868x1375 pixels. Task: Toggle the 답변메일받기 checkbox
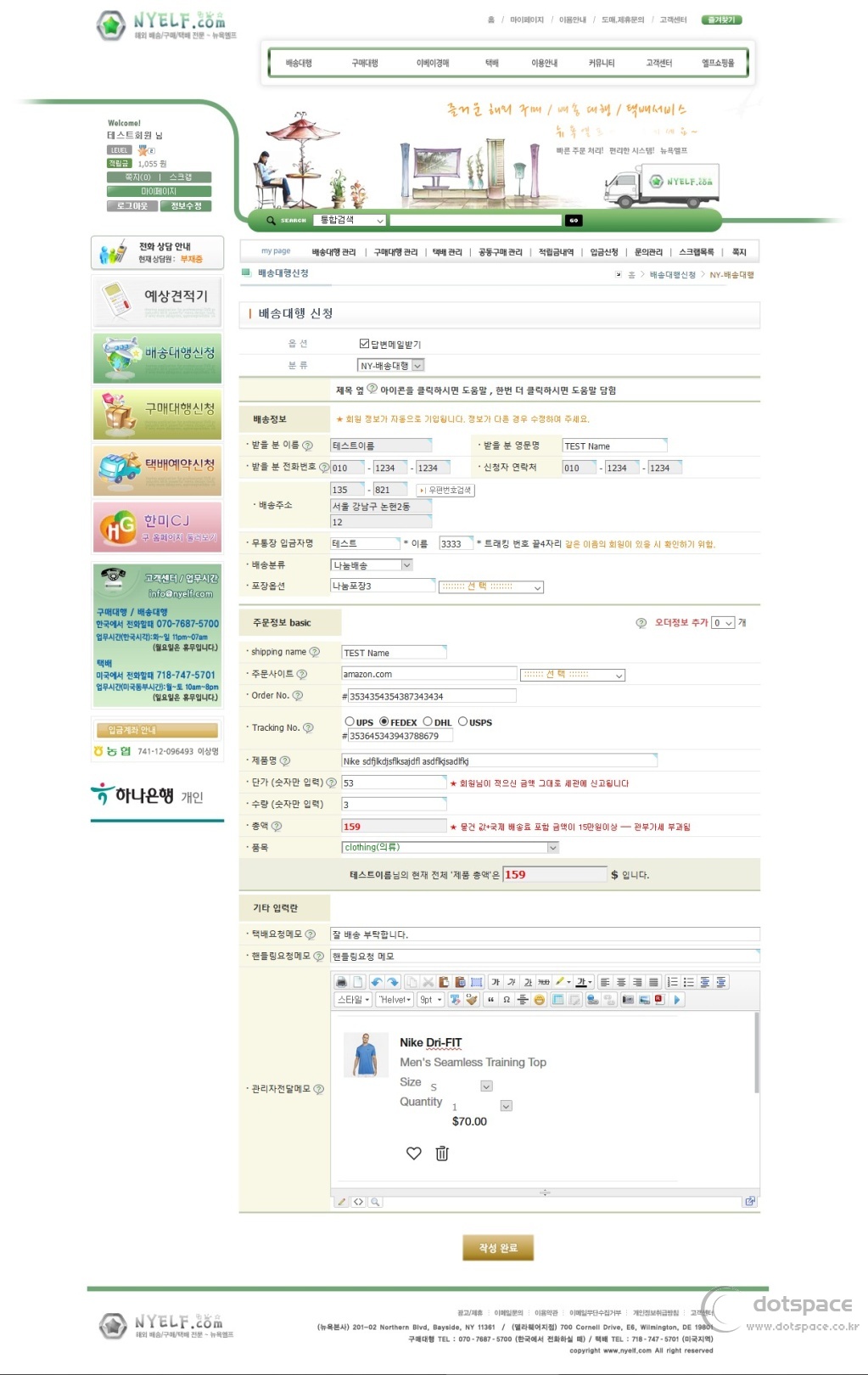364,344
